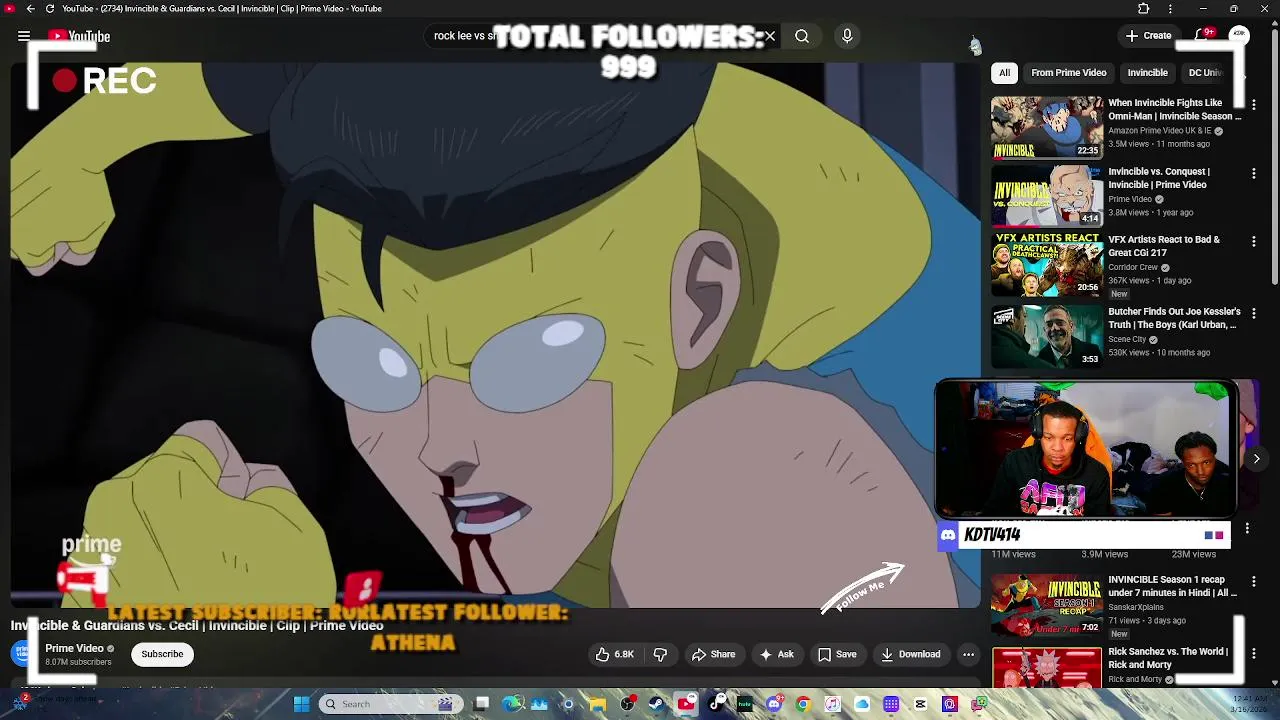The height and width of the screenshot is (720, 1280).
Task: Open the Prime Video channel name
Action: [74, 648]
